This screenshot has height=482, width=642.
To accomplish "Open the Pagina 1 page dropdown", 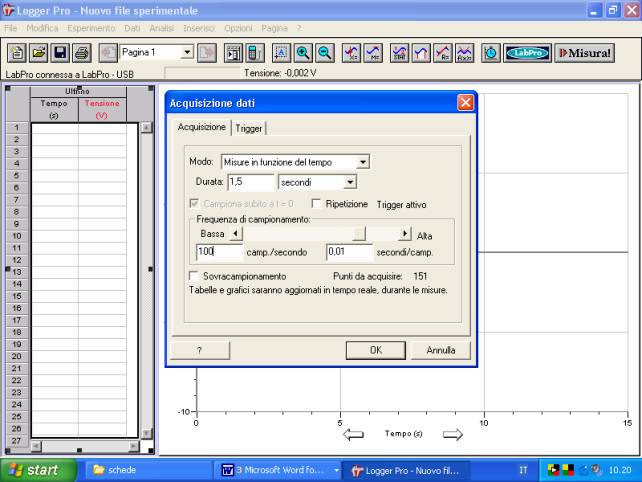I will point(187,53).
